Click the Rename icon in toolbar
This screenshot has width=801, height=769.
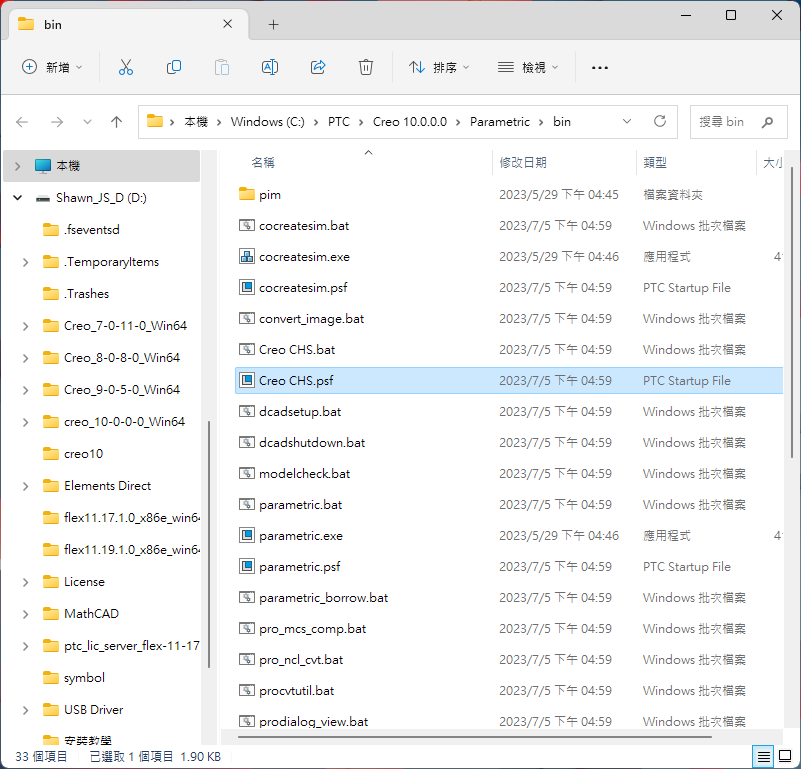(270, 67)
